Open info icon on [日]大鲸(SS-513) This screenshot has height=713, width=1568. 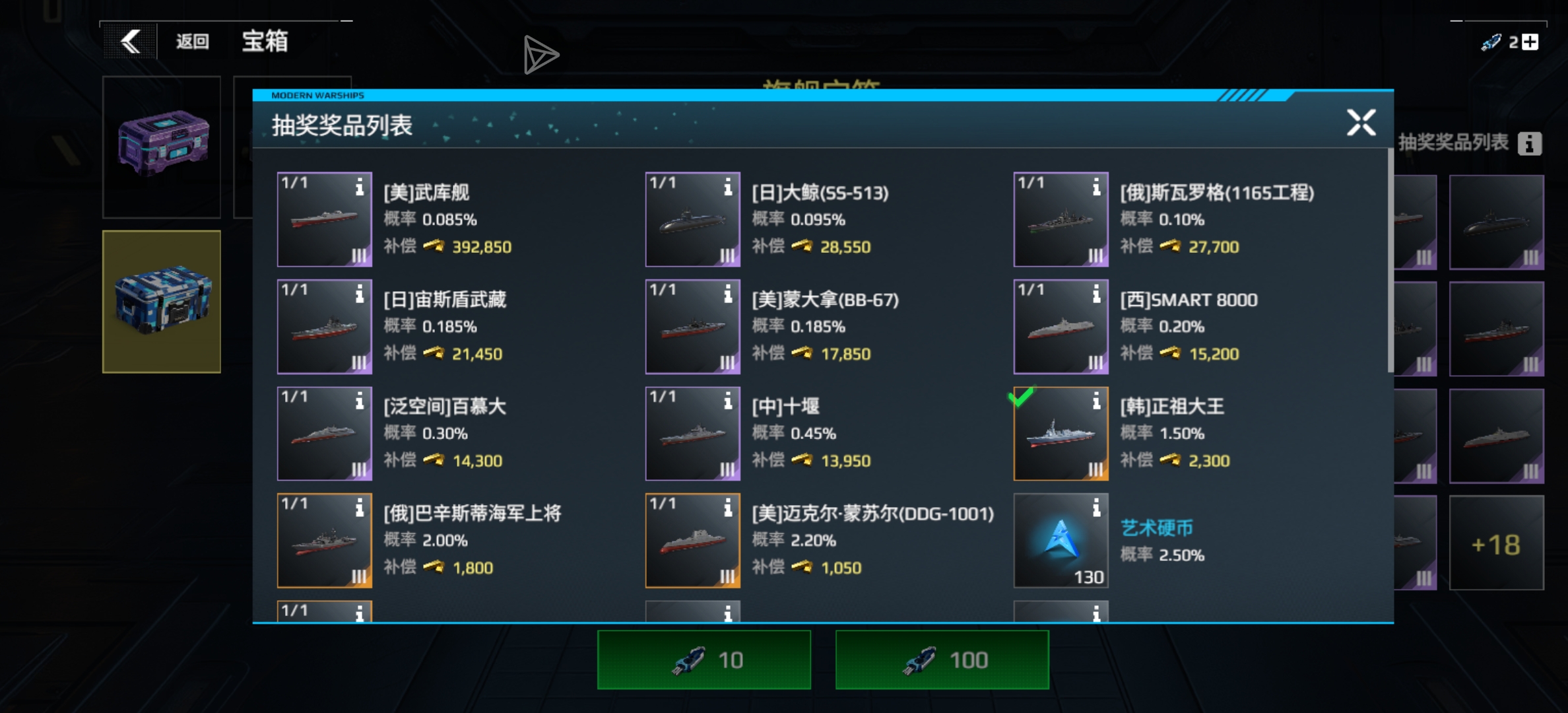(x=728, y=187)
